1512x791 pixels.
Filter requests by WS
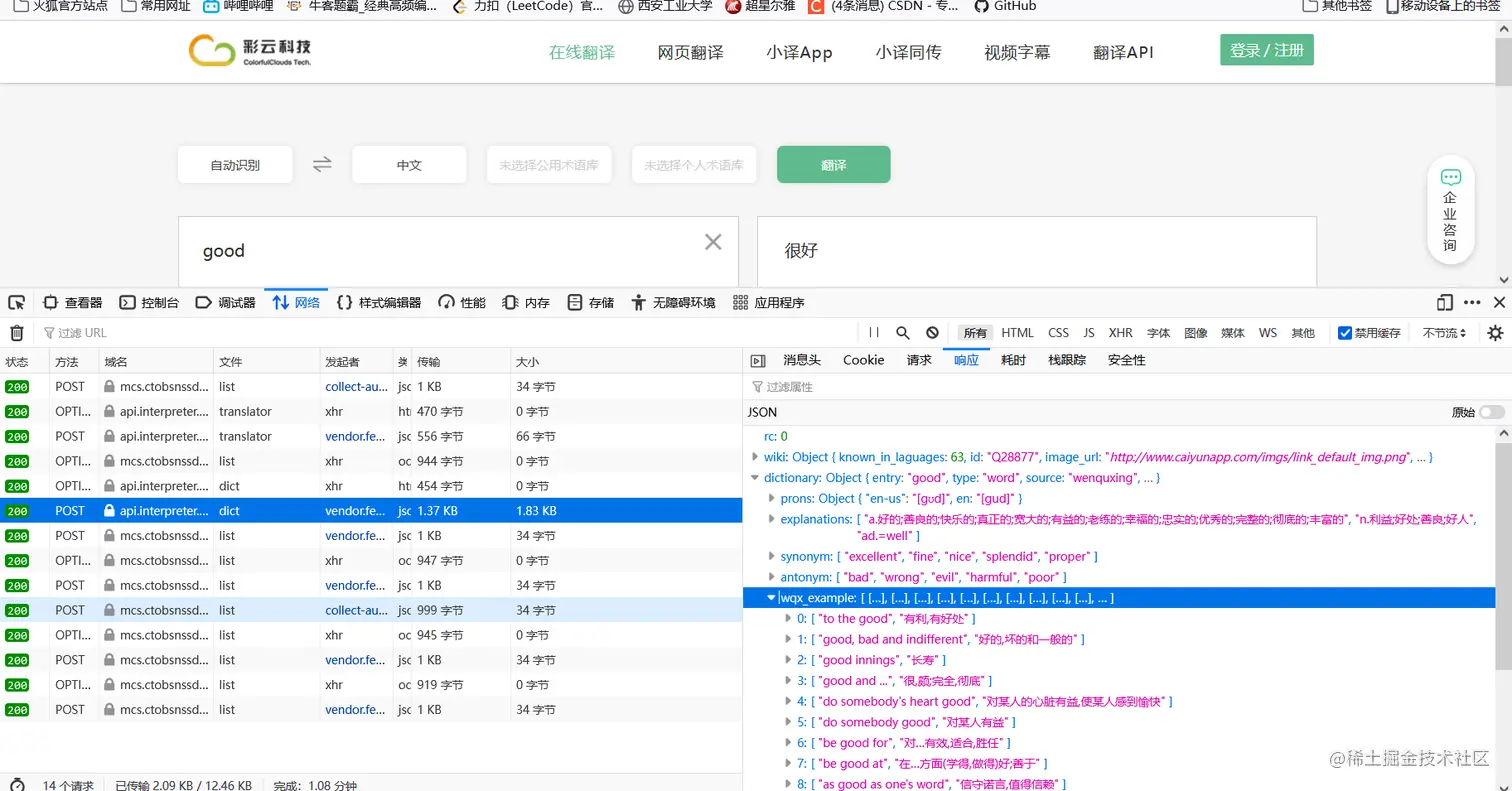click(1268, 333)
